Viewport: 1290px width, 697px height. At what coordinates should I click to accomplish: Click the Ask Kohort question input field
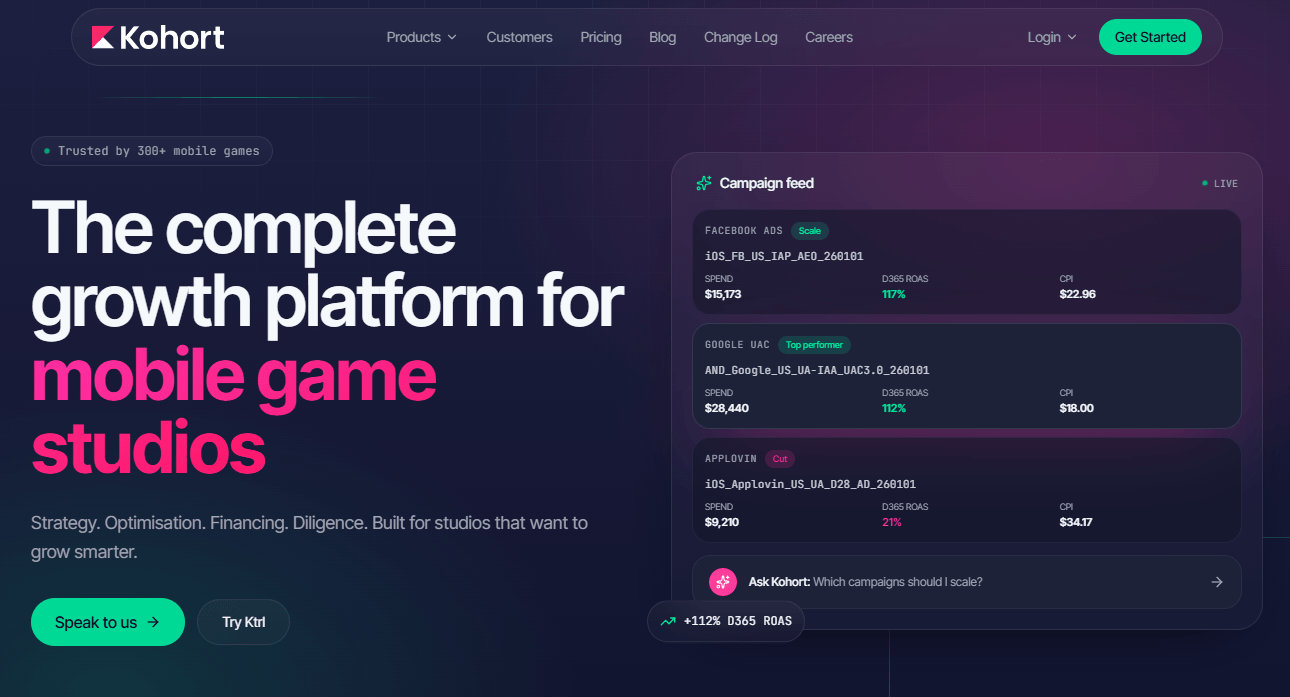click(967, 582)
